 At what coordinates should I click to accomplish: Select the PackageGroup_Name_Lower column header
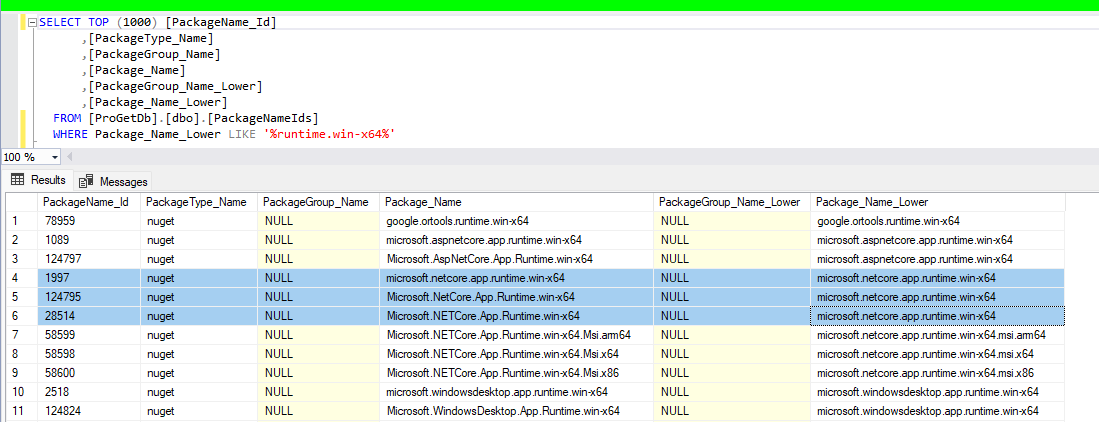coord(729,202)
